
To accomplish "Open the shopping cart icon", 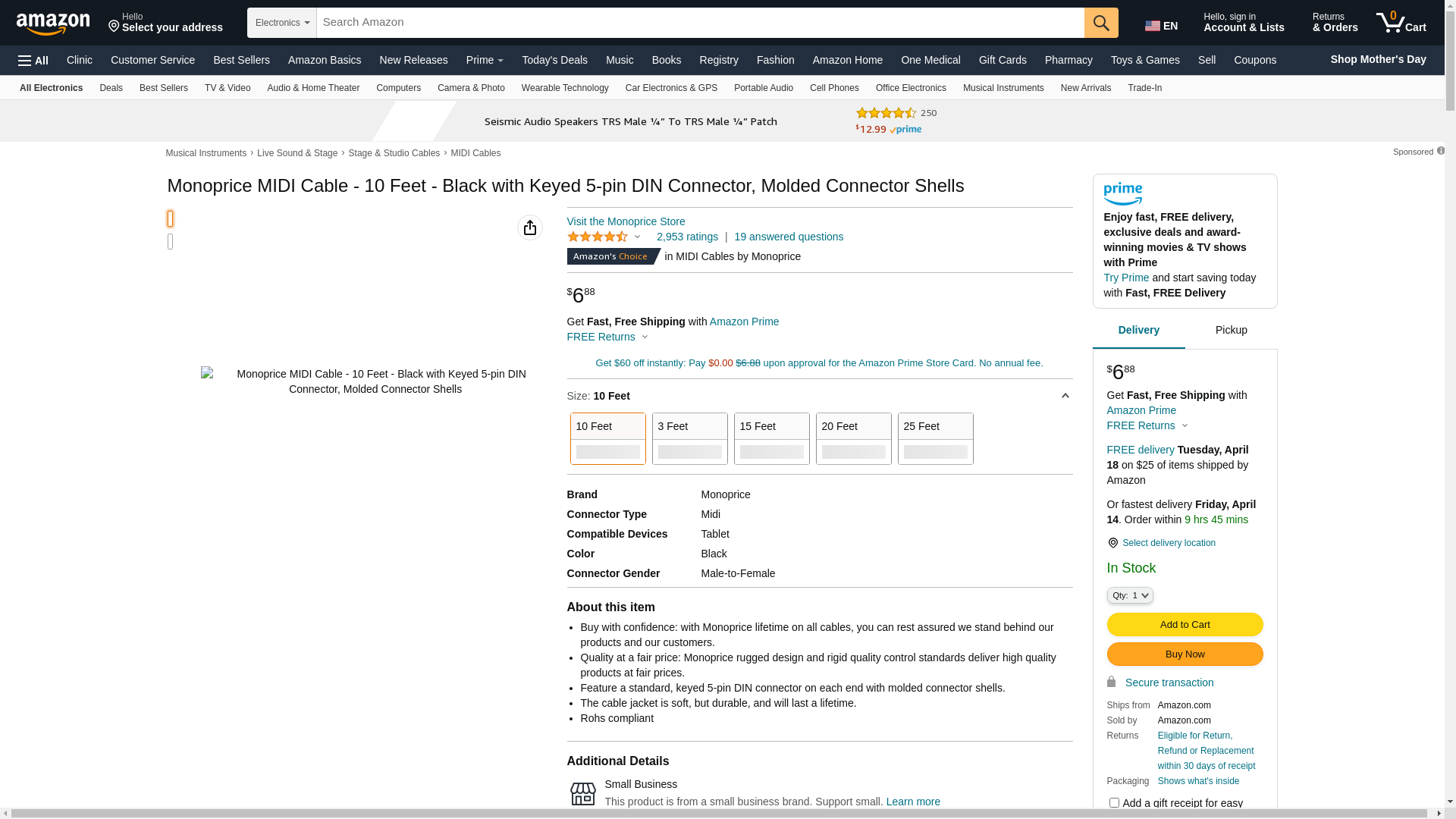I will (1401, 23).
